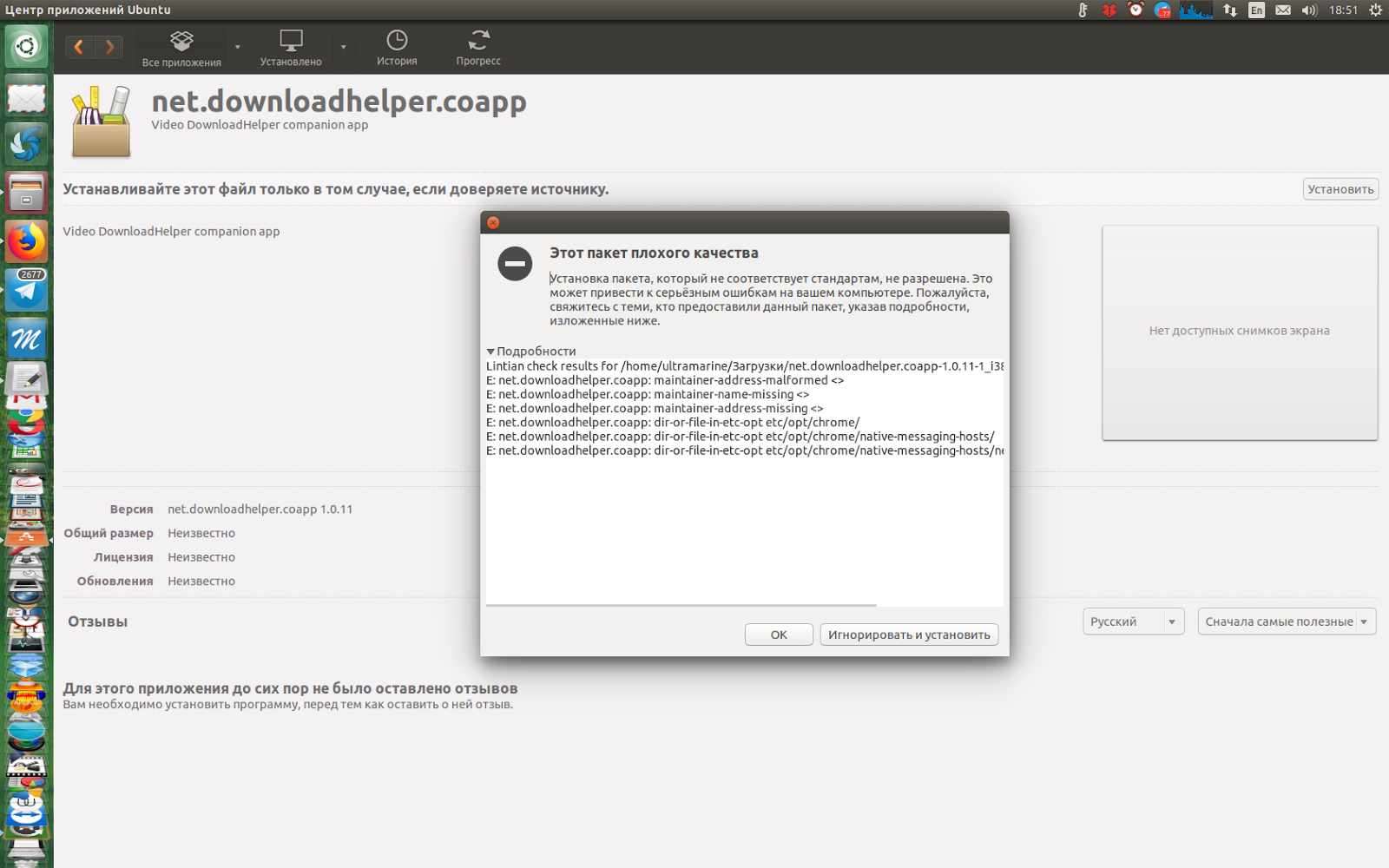This screenshot has width=1389, height=868.
Task: Open TeamViewer from the dock
Action: point(26,813)
